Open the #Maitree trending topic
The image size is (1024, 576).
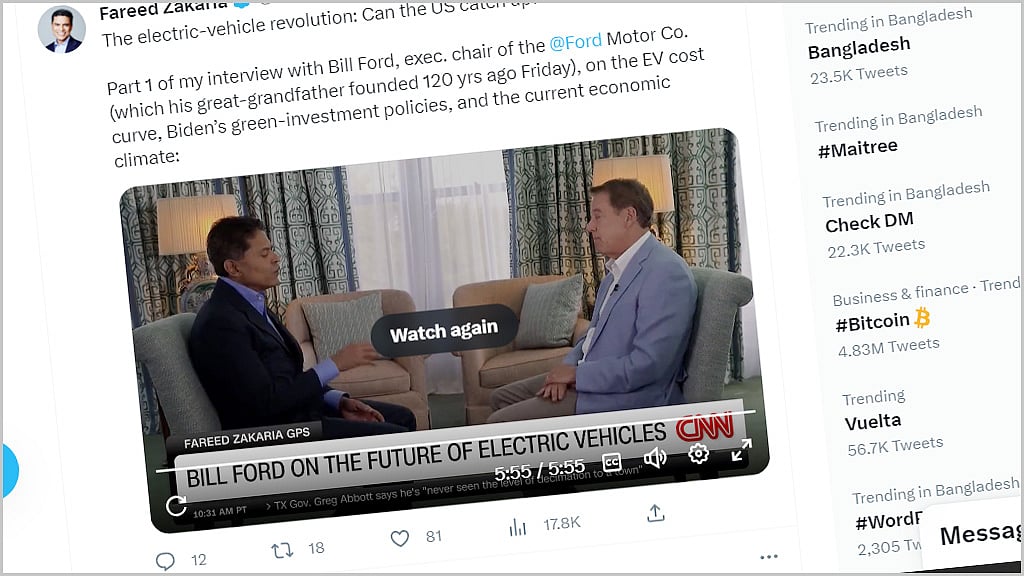(857, 148)
